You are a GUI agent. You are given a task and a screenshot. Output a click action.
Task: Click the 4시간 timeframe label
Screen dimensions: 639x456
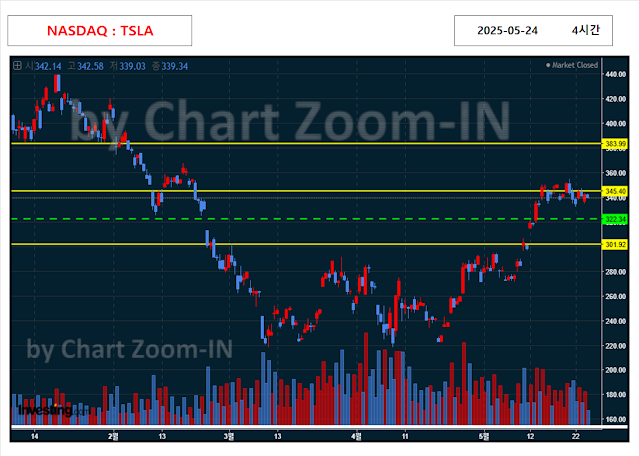click(585, 30)
